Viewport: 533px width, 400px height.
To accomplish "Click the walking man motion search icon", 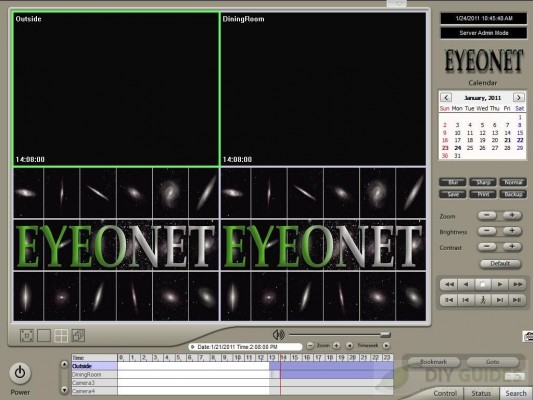I will coord(483,300).
